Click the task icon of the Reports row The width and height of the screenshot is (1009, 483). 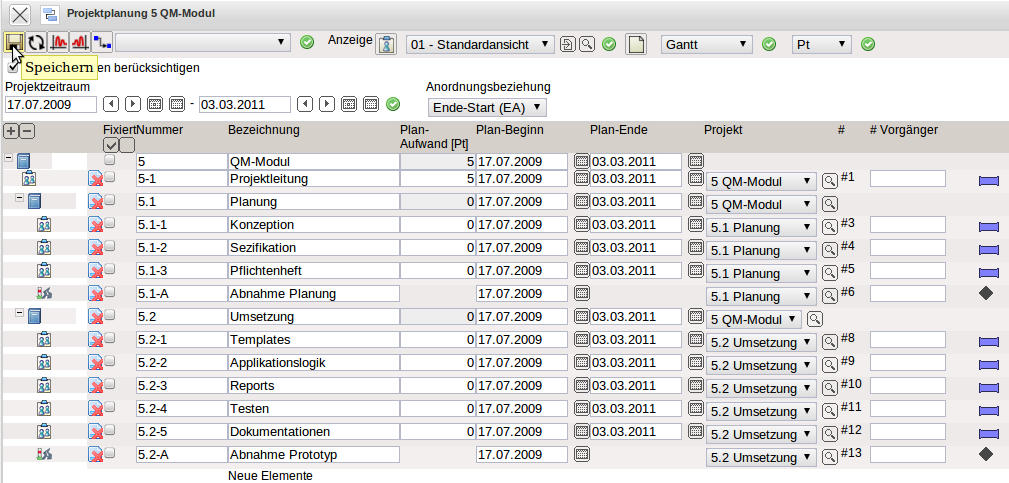[44, 386]
